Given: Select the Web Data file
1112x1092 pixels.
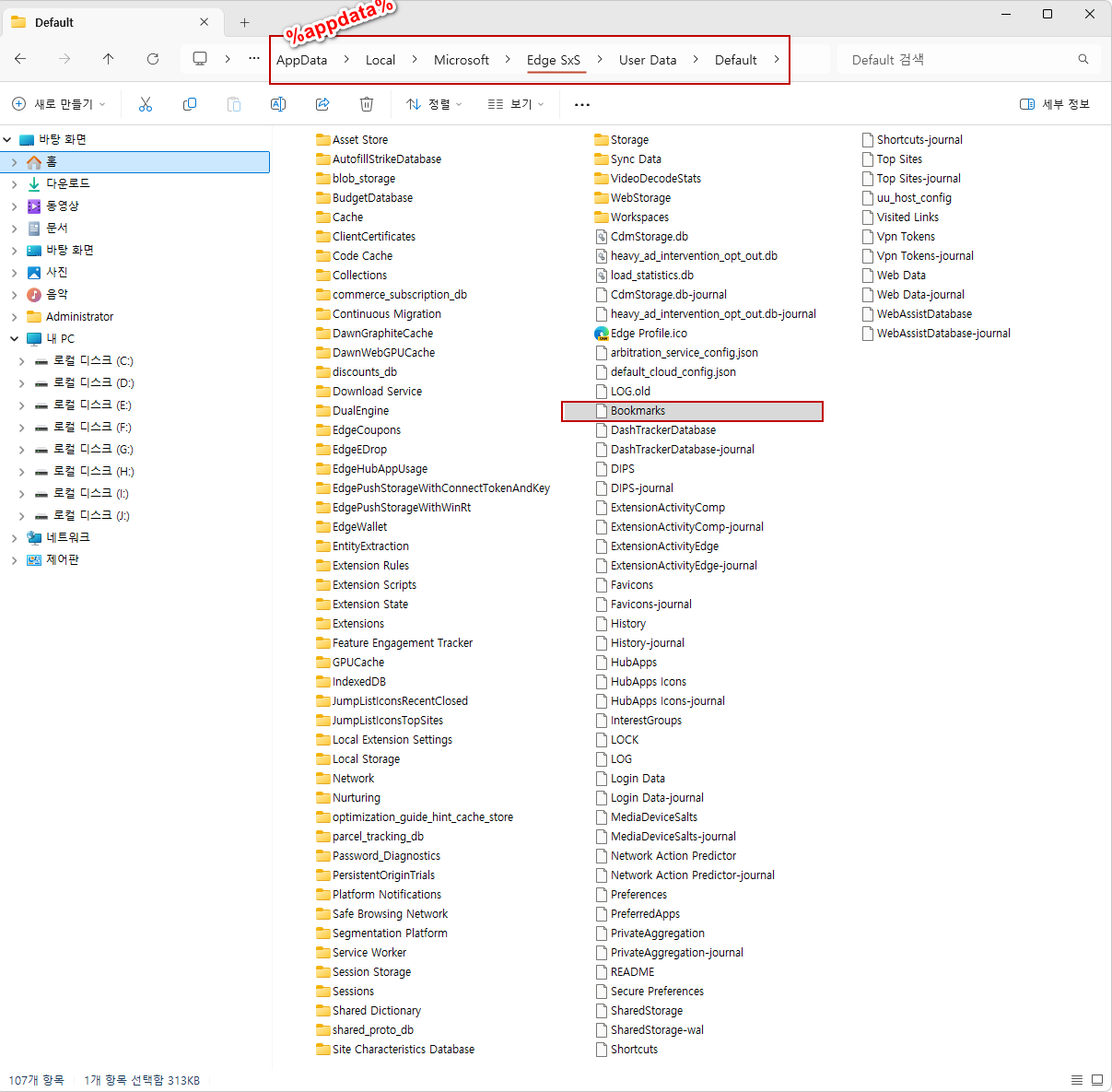Looking at the screenshot, I should coord(894,276).
